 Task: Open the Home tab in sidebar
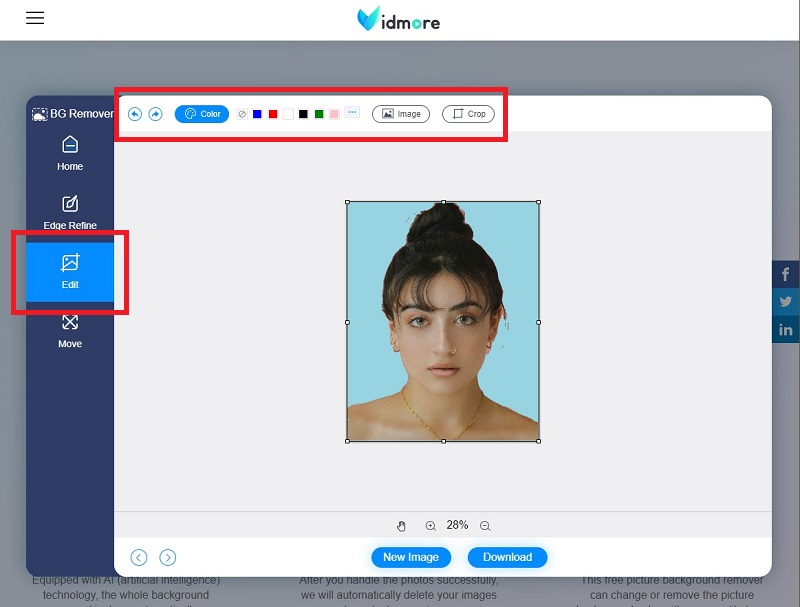click(x=70, y=153)
